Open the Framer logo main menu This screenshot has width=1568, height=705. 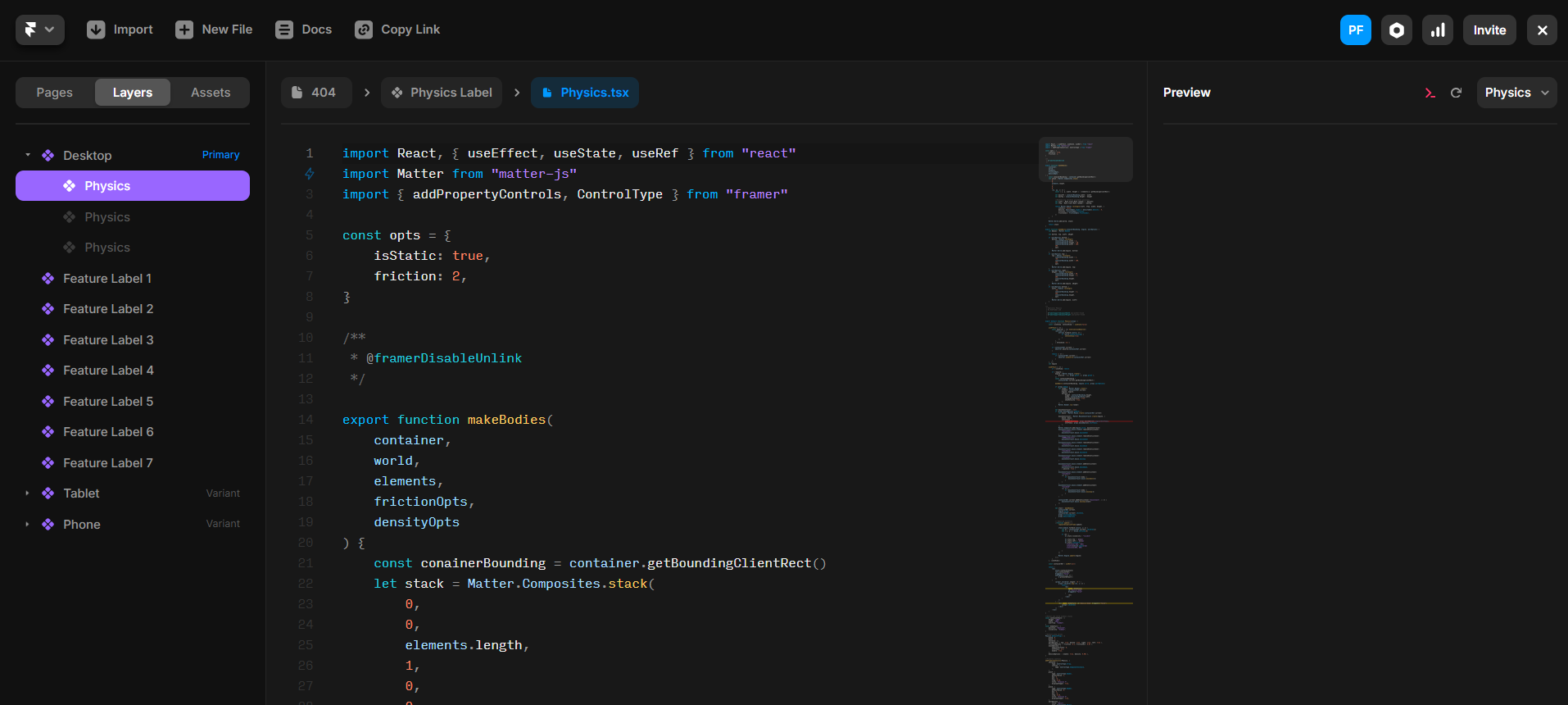pos(39,30)
